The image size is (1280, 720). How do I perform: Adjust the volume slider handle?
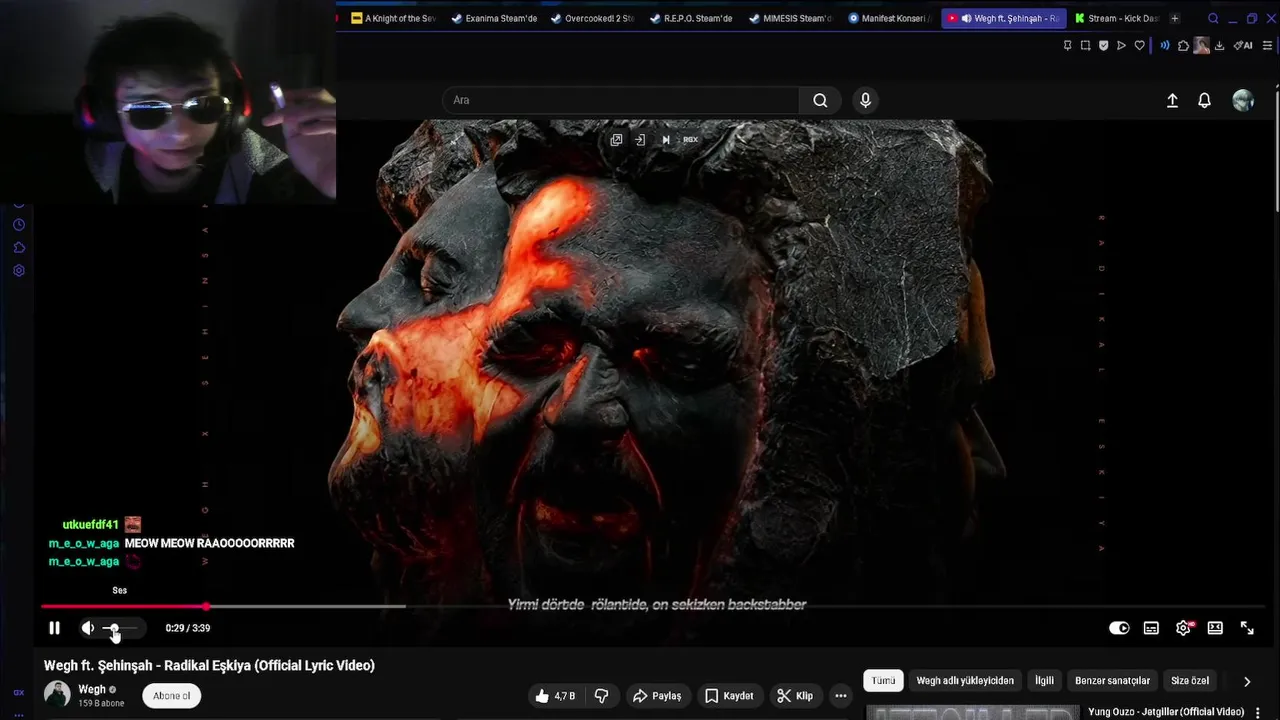click(x=113, y=628)
